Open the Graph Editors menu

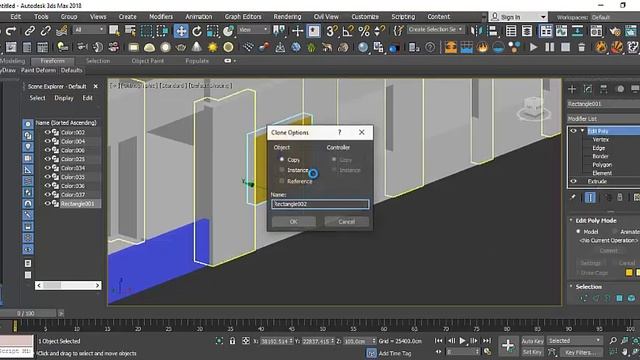coord(243,17)
